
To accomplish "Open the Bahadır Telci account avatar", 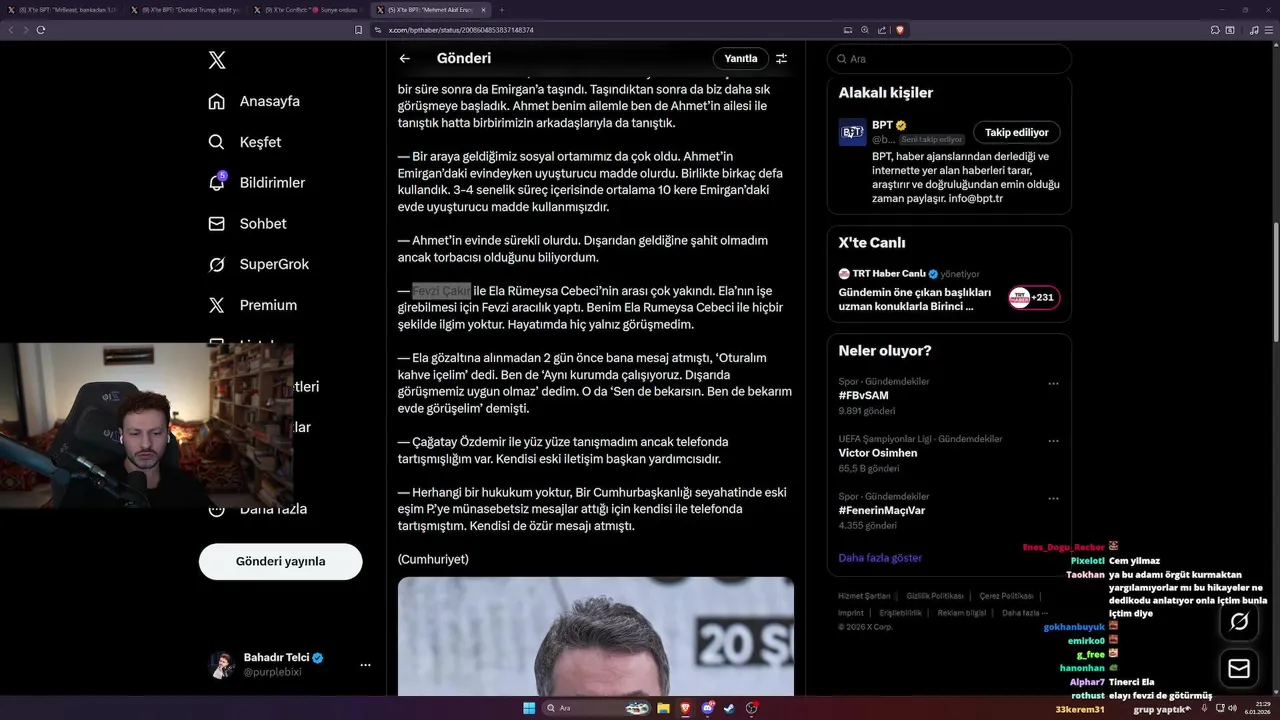I will point(222,665).
